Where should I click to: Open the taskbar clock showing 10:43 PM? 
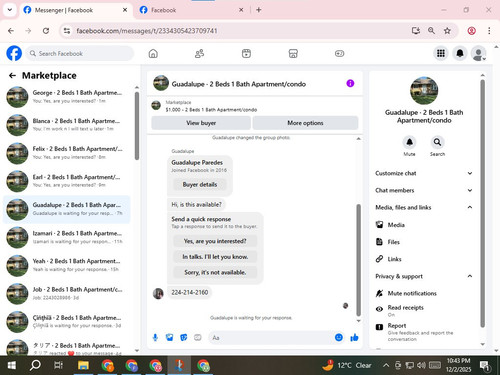click(458, 365)
